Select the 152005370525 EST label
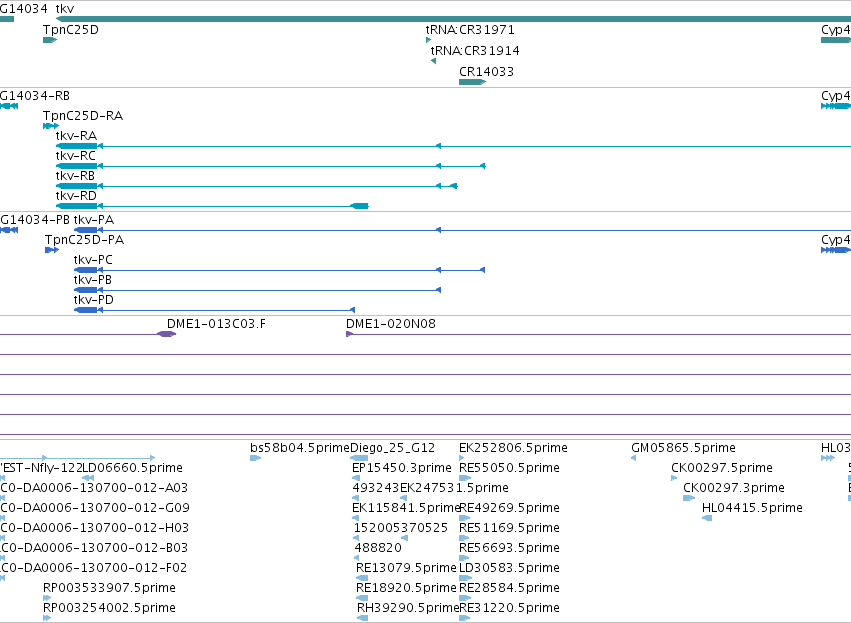 click(x=401, y=528)
